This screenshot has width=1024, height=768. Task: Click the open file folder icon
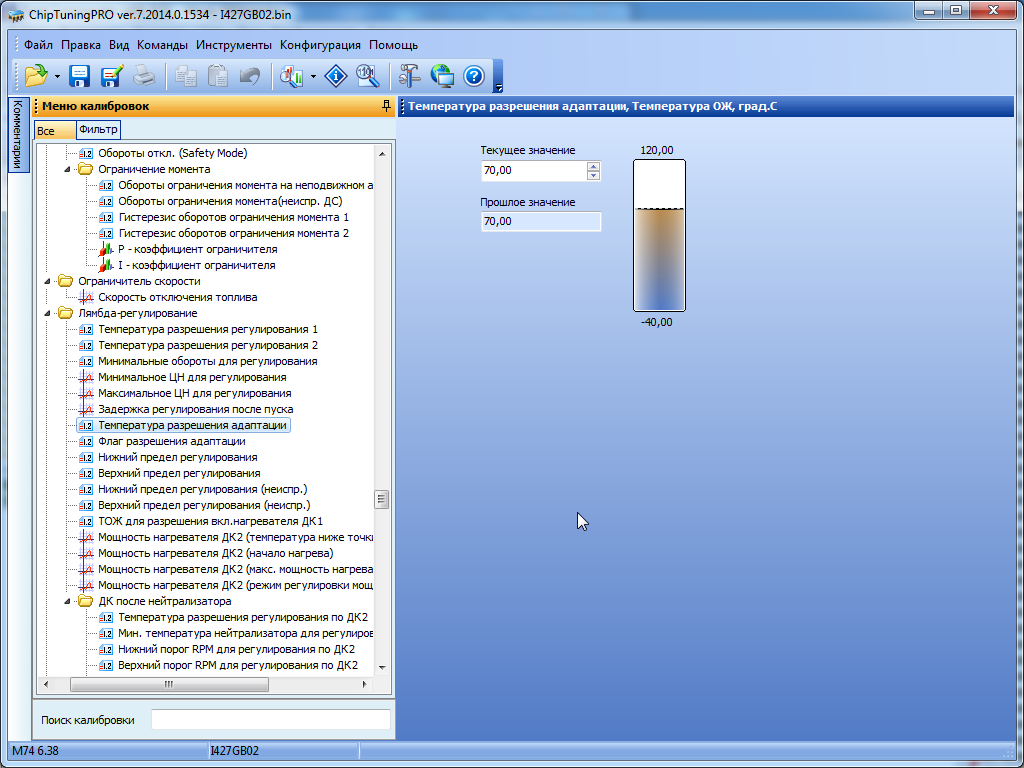pos(36,75)
